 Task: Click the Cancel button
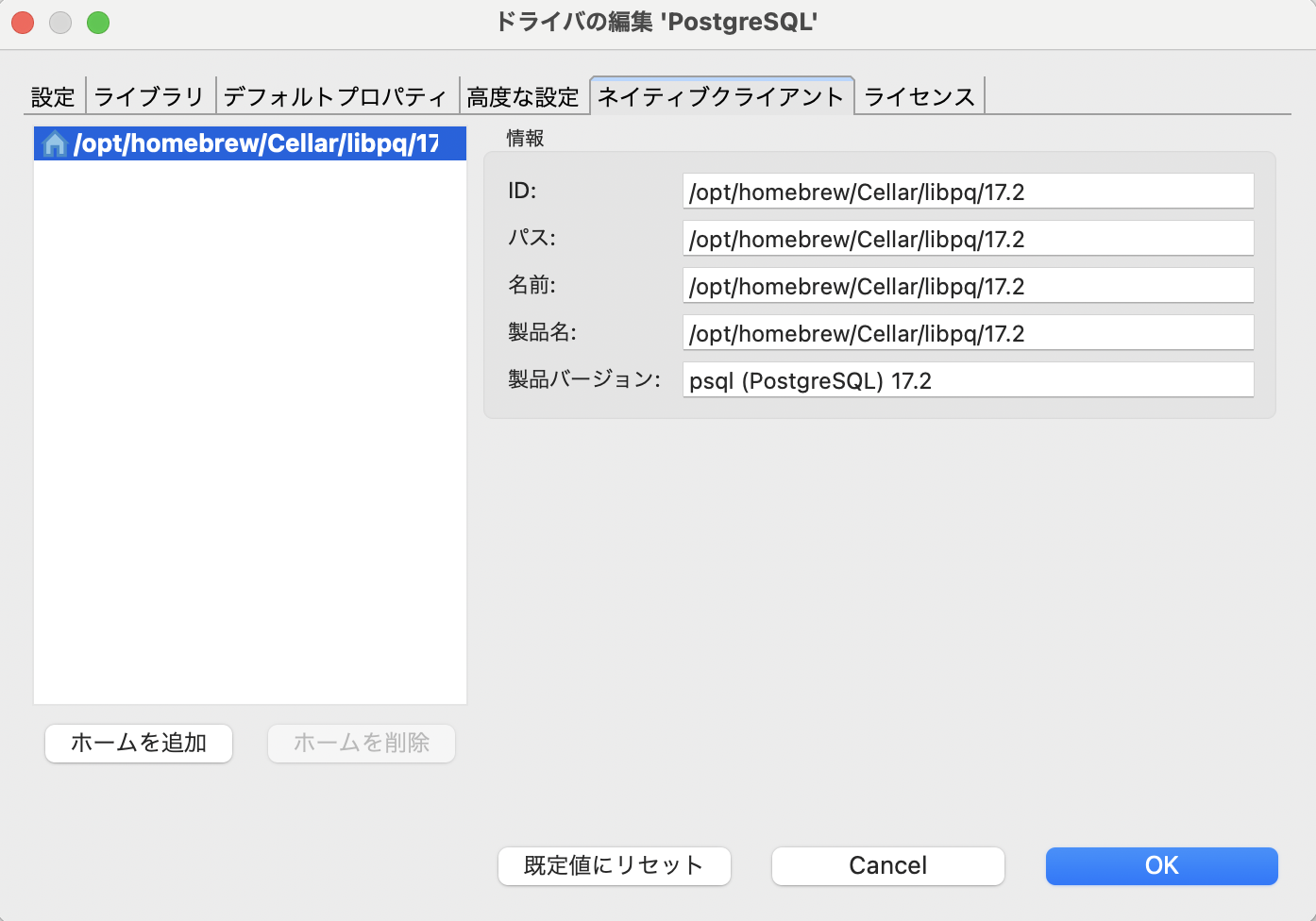(886, 865)
